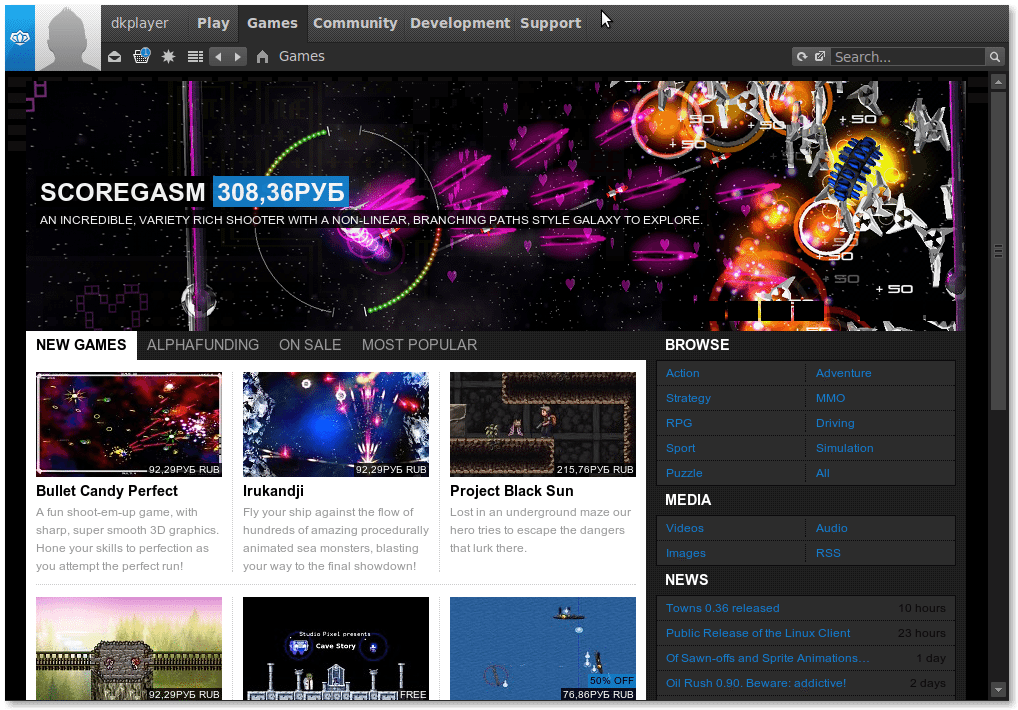The width and height of the screenshot is (1018, 710).
Task: Click the Games breadcrumb label
Action: click(302, 57)
